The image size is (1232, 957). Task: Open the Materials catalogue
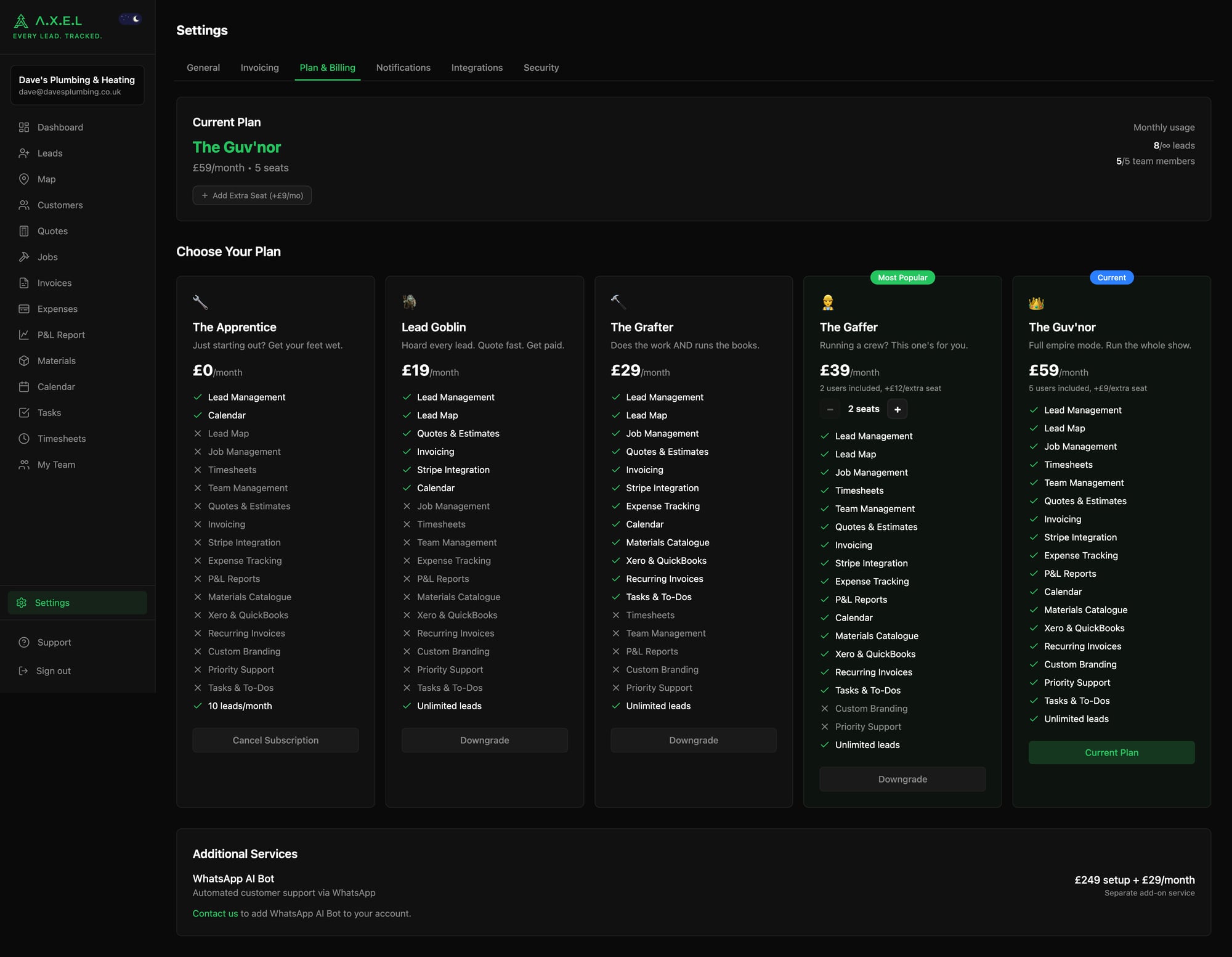pyautogui.click(x=56, y=360)
